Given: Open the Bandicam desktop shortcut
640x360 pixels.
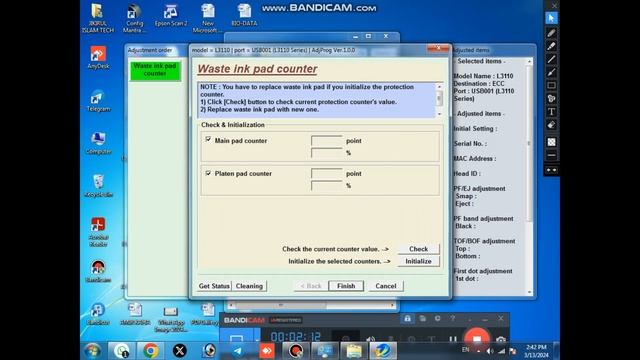Looking at the screenshot, I should 98,271.
